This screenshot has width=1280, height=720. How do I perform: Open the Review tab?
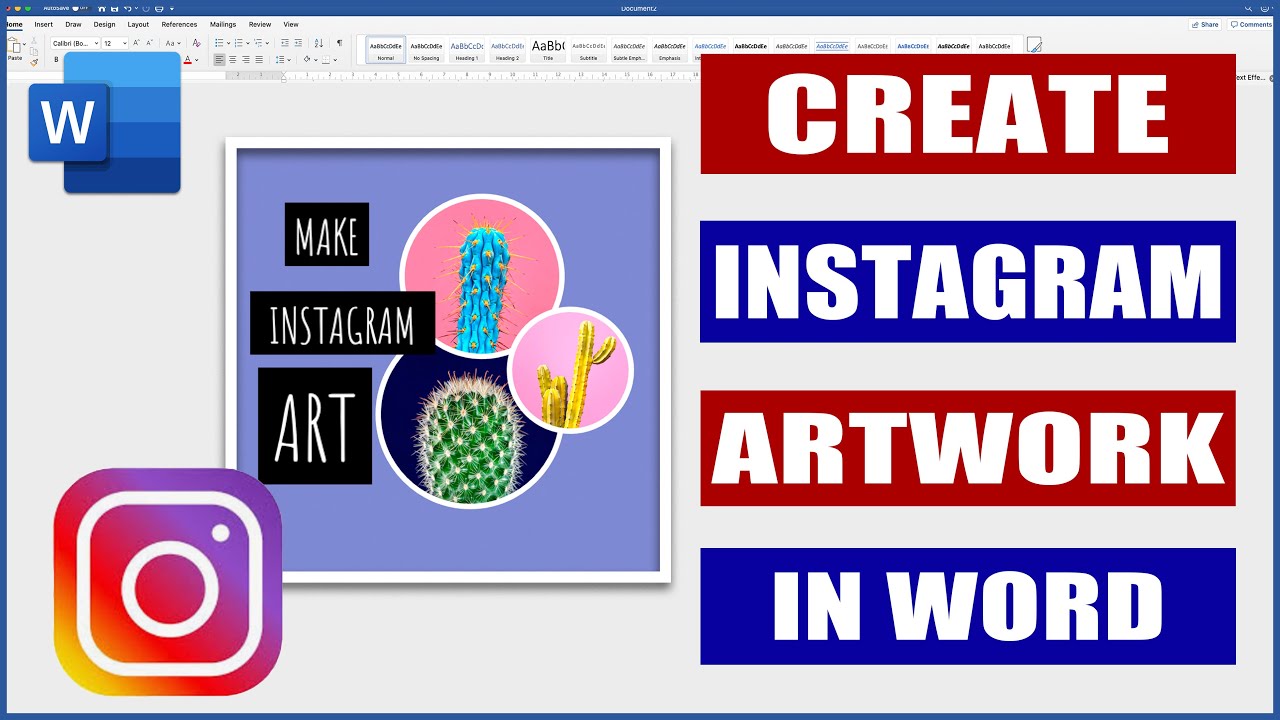(260, 24)
